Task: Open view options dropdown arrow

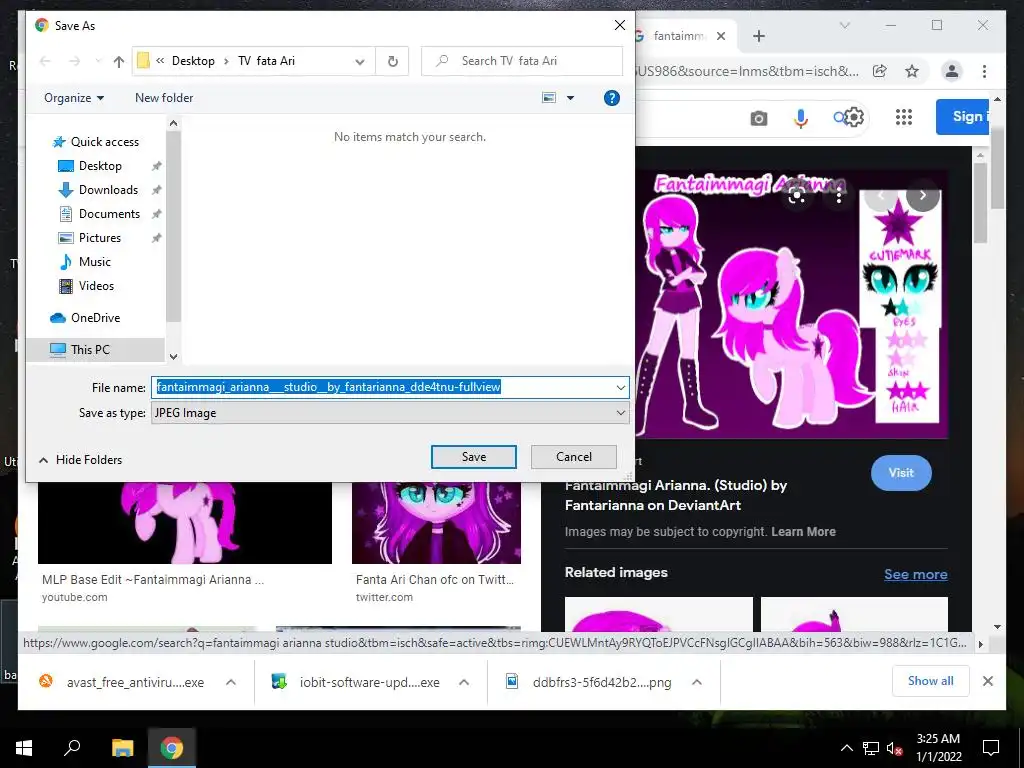Action: coord(570,98)
